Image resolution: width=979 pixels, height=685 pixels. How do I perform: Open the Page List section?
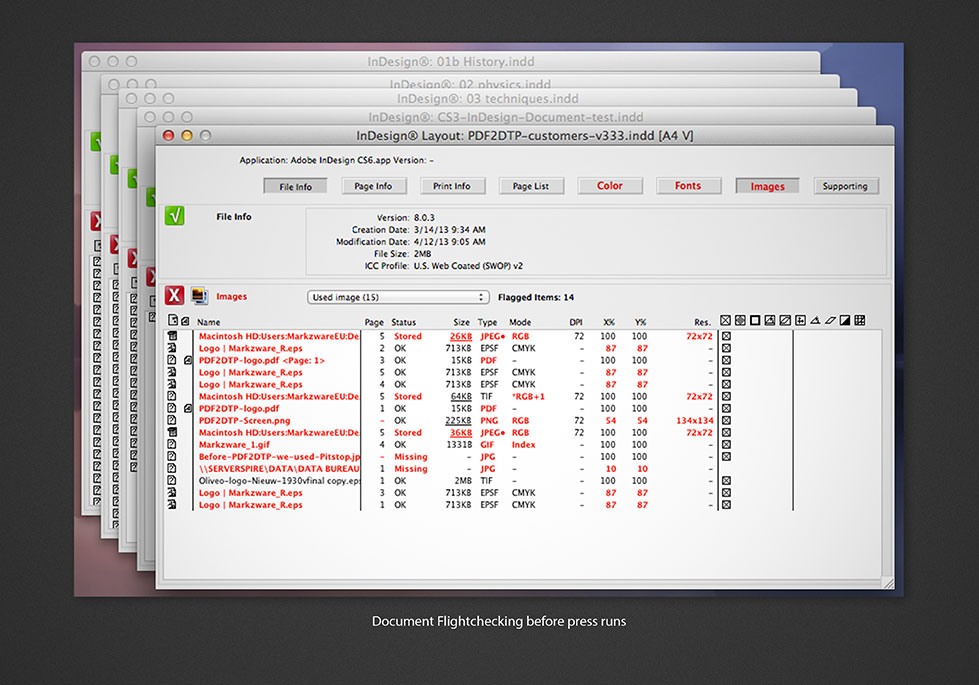coord(530,186)
